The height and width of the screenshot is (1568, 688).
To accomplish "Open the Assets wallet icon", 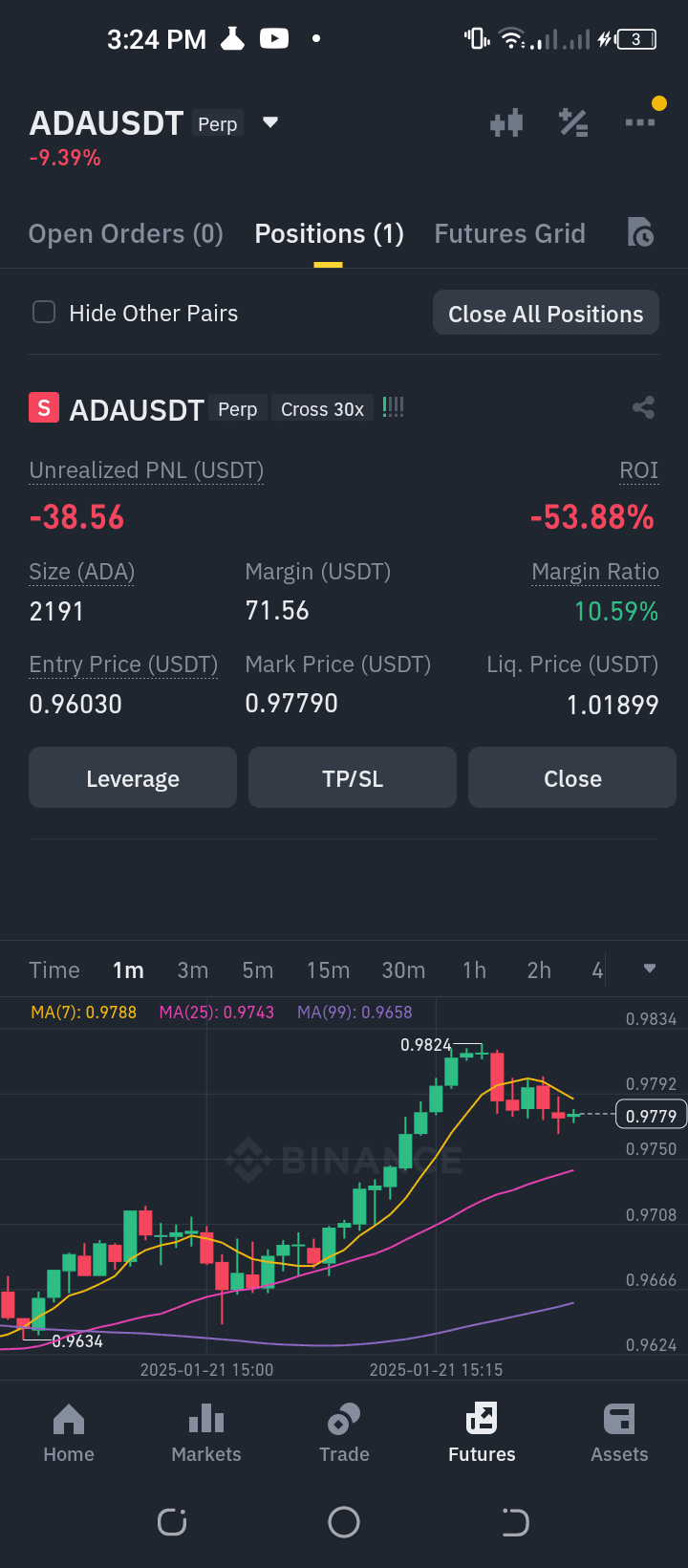I will click(619, 1419).
